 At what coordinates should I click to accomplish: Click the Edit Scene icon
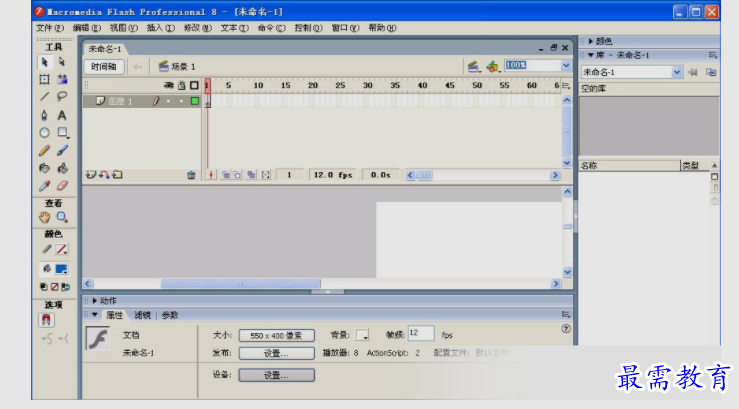(473, 67)
